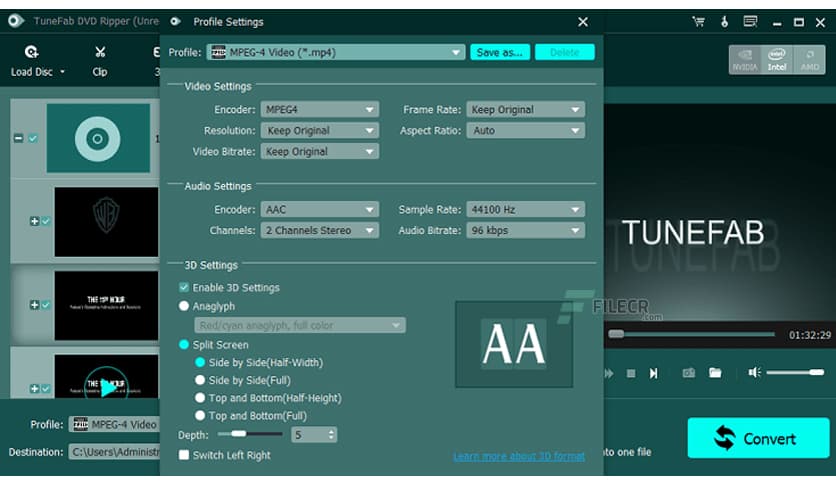The width and height of the screenshot is (836, 484).
Task: Check the Switch Left Right box
Action: [184, 455]
